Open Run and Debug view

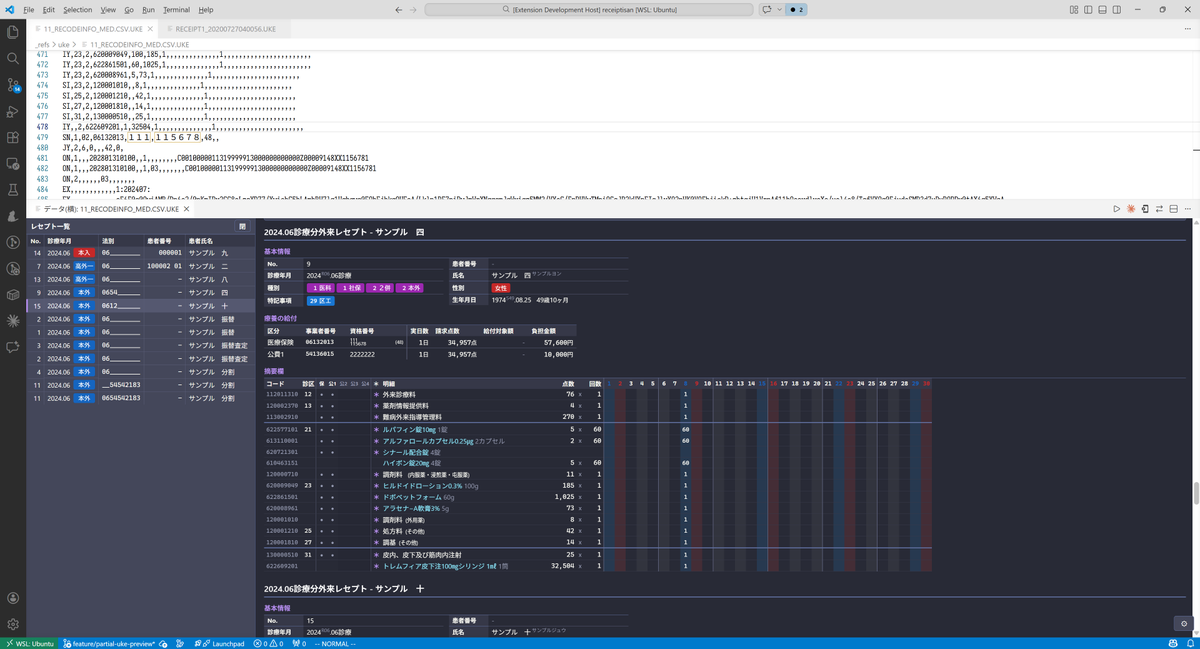click(13, 111)
